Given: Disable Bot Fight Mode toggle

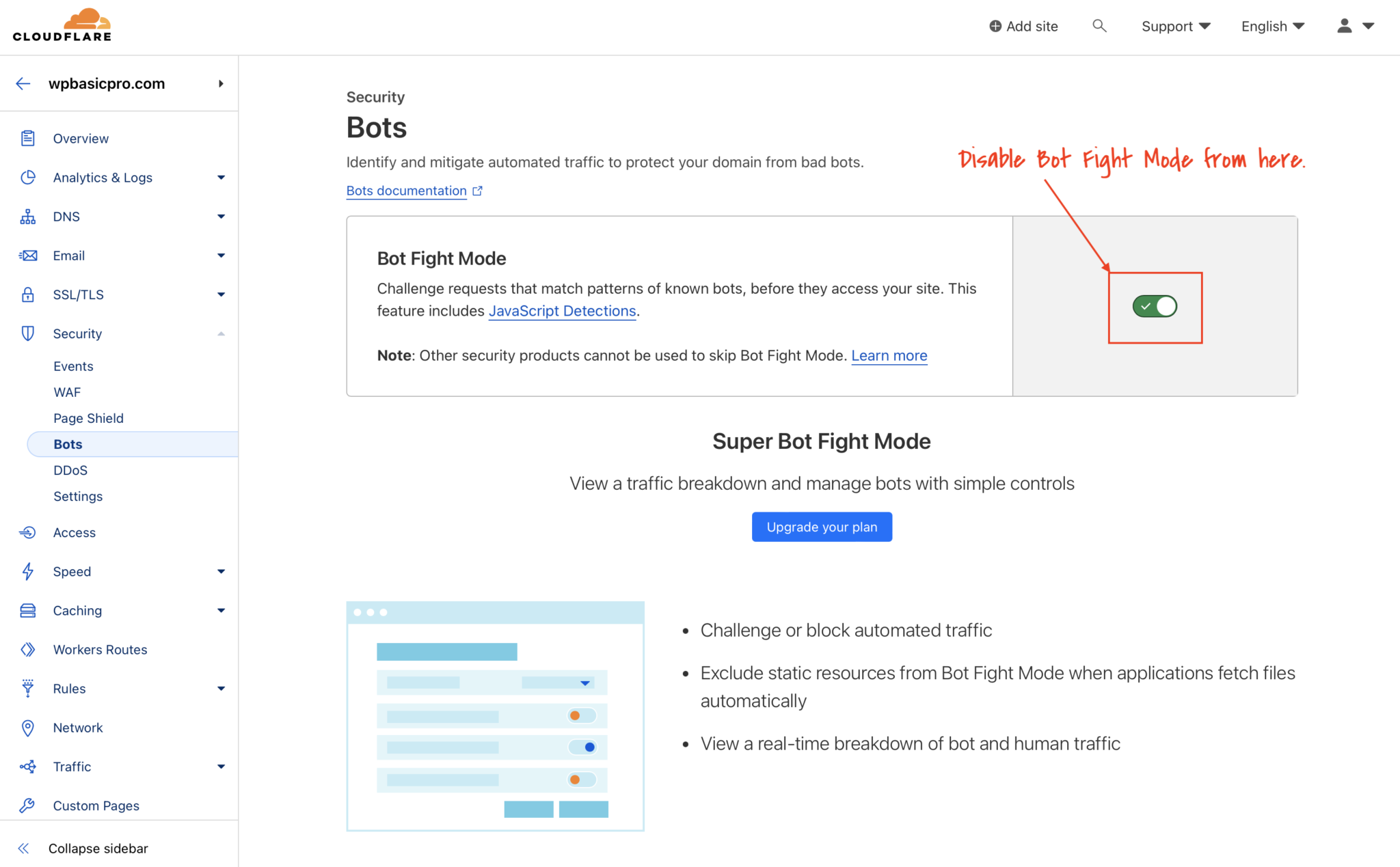Looking at the screenshot, I should [x=1155, y=306].
